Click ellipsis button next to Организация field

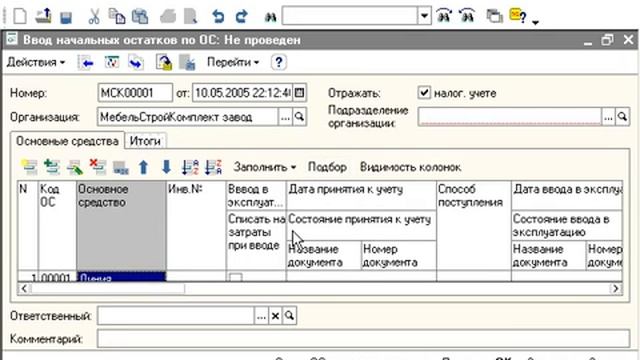(x=285, y=117)
